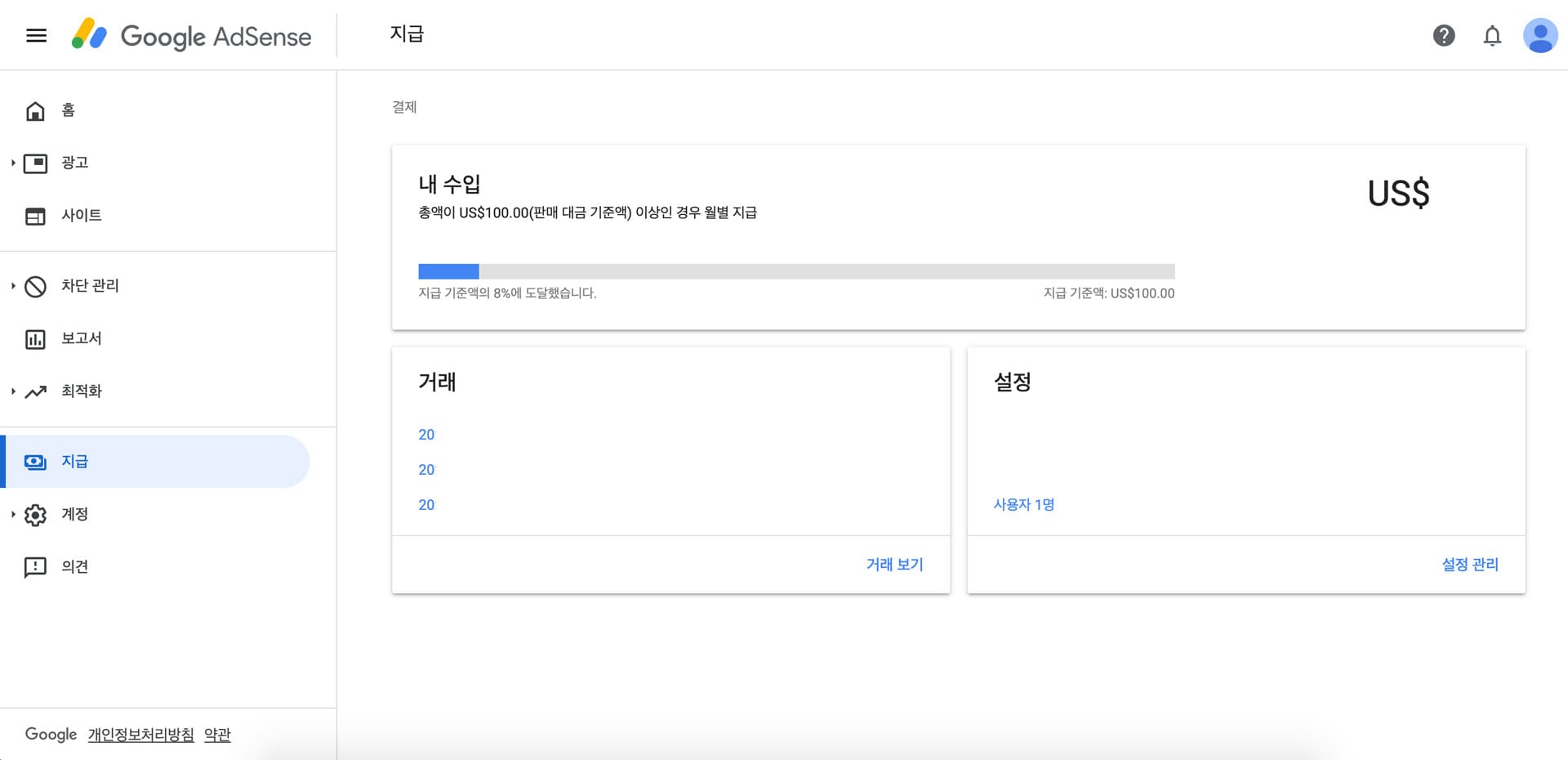This screenshot has width=1568, height=760.
Task: Click '지급 기준액의 8%에 도달했습니다.' text
Action: coord(507,293)
